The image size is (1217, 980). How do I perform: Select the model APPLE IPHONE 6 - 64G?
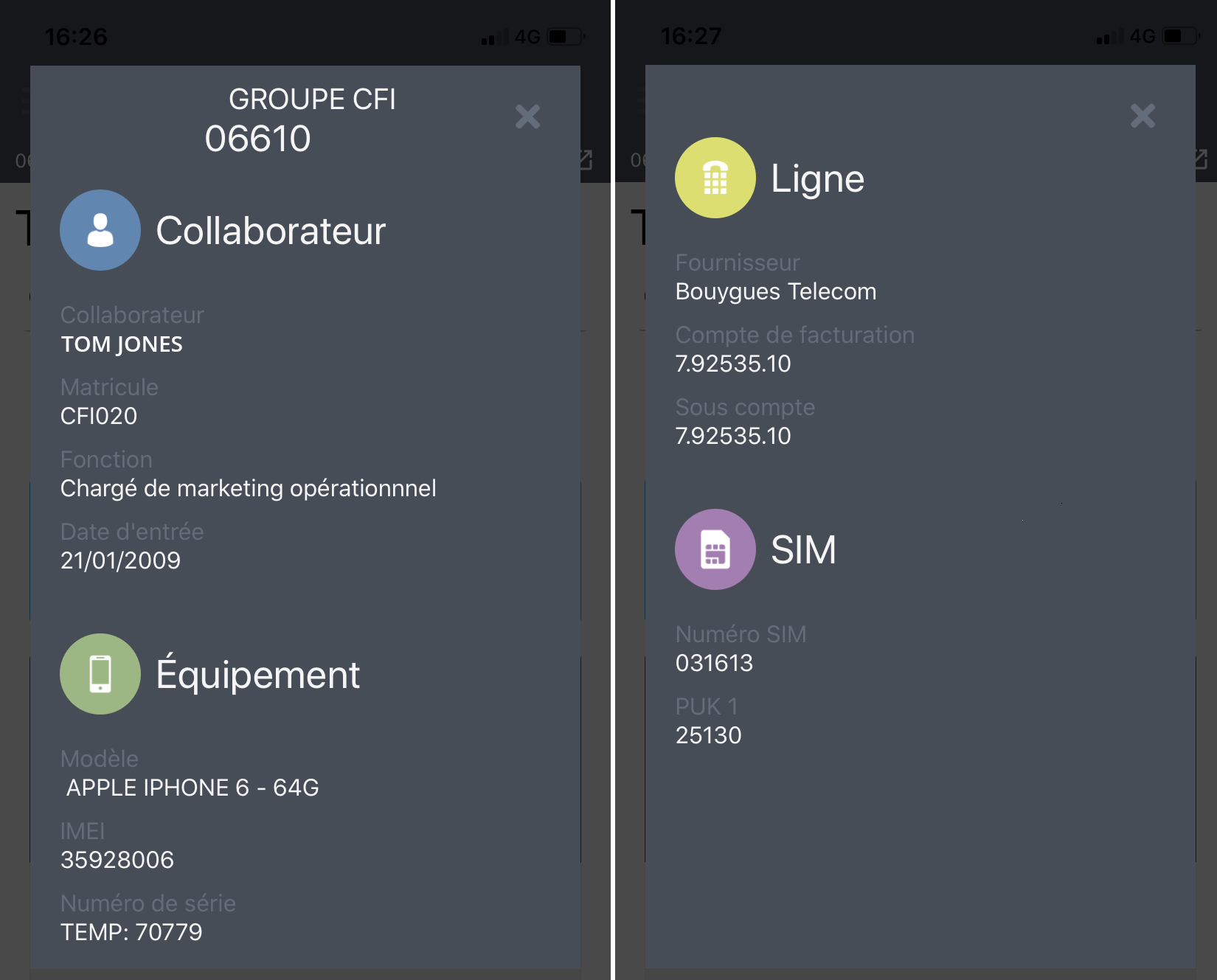(193, 788)
